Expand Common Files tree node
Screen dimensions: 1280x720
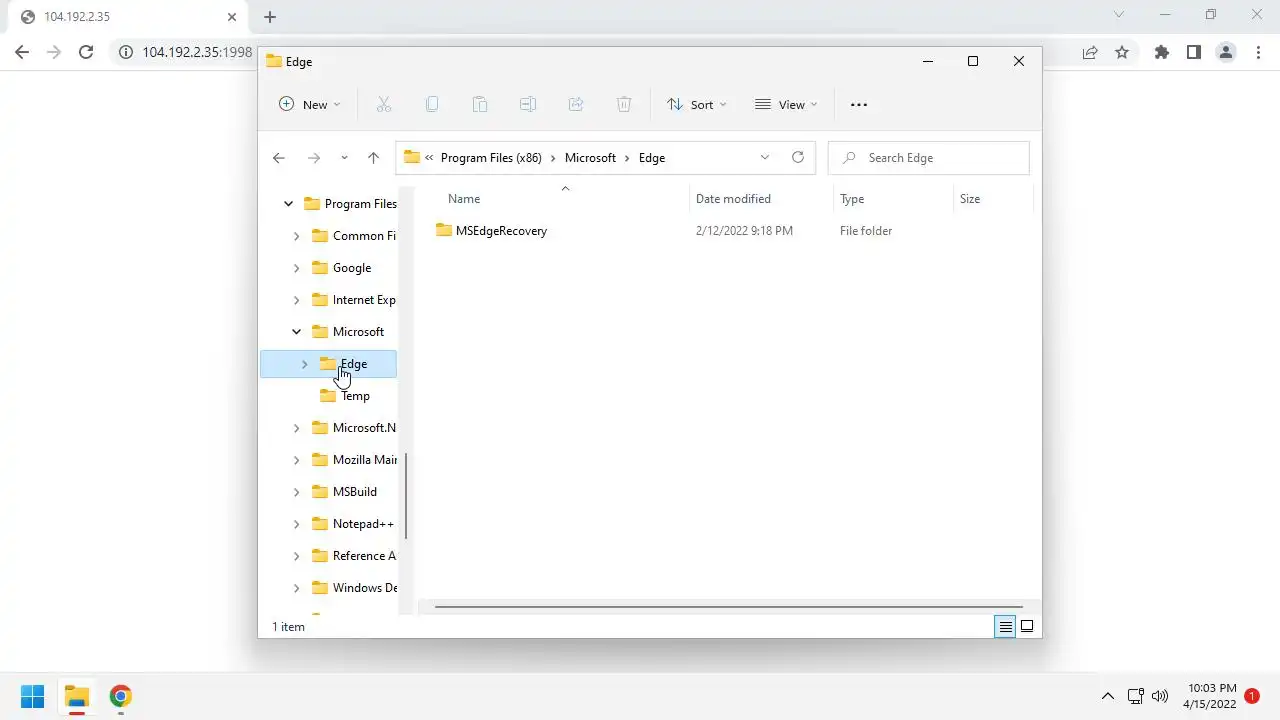pos(296,236)
